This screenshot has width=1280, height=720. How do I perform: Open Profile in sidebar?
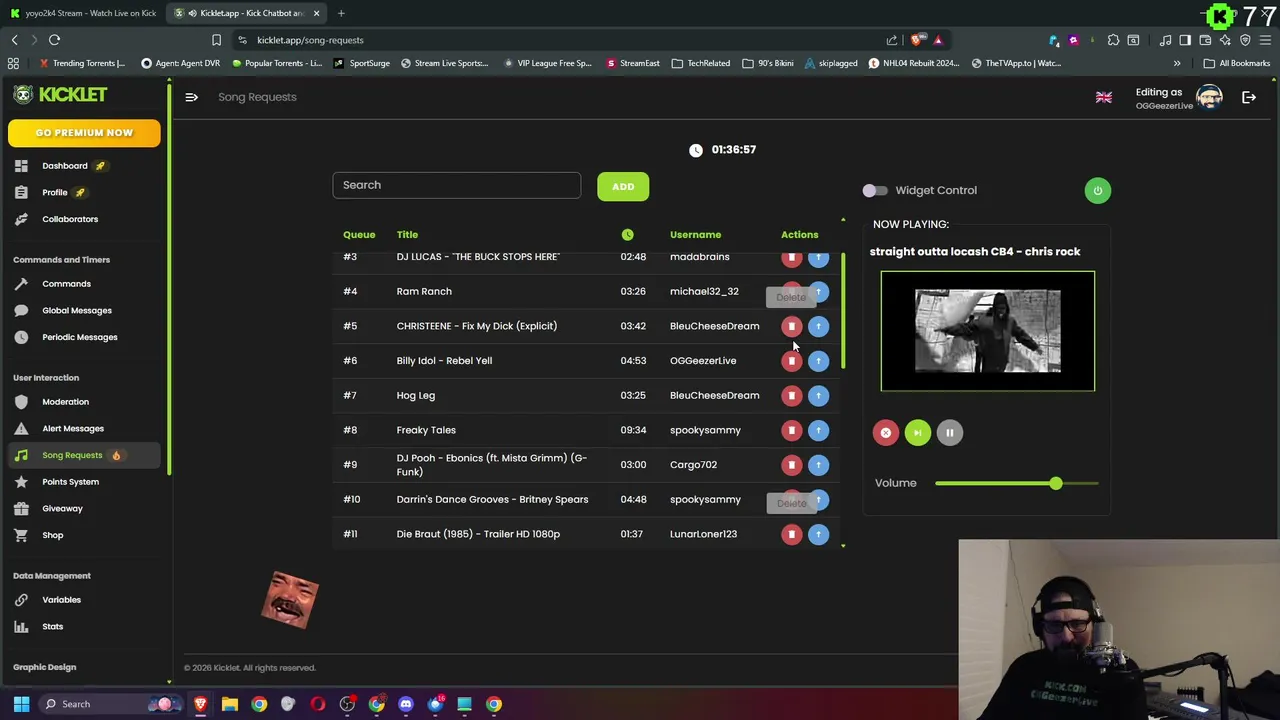point(55,192)
